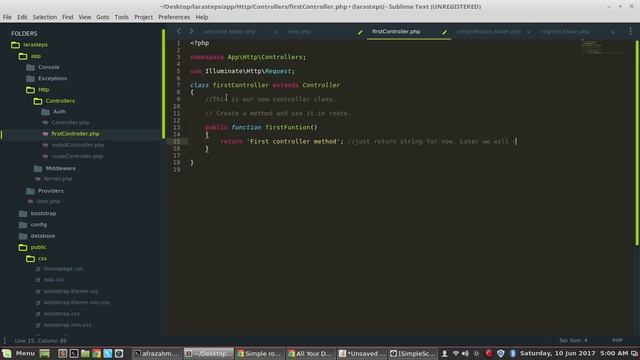640x360 pixels.
Task: Go to previous tab with left arrow
Action: click(179, 31)
